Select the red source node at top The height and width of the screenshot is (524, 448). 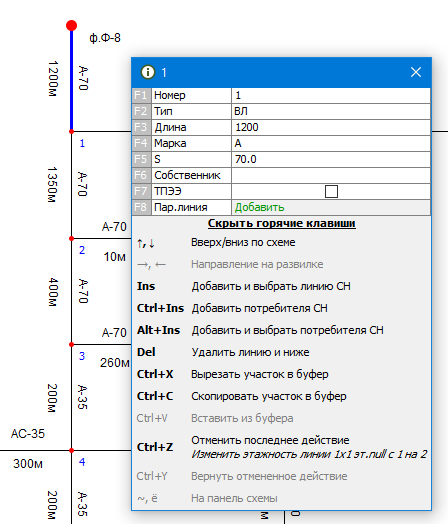click(x=71, y=25)
